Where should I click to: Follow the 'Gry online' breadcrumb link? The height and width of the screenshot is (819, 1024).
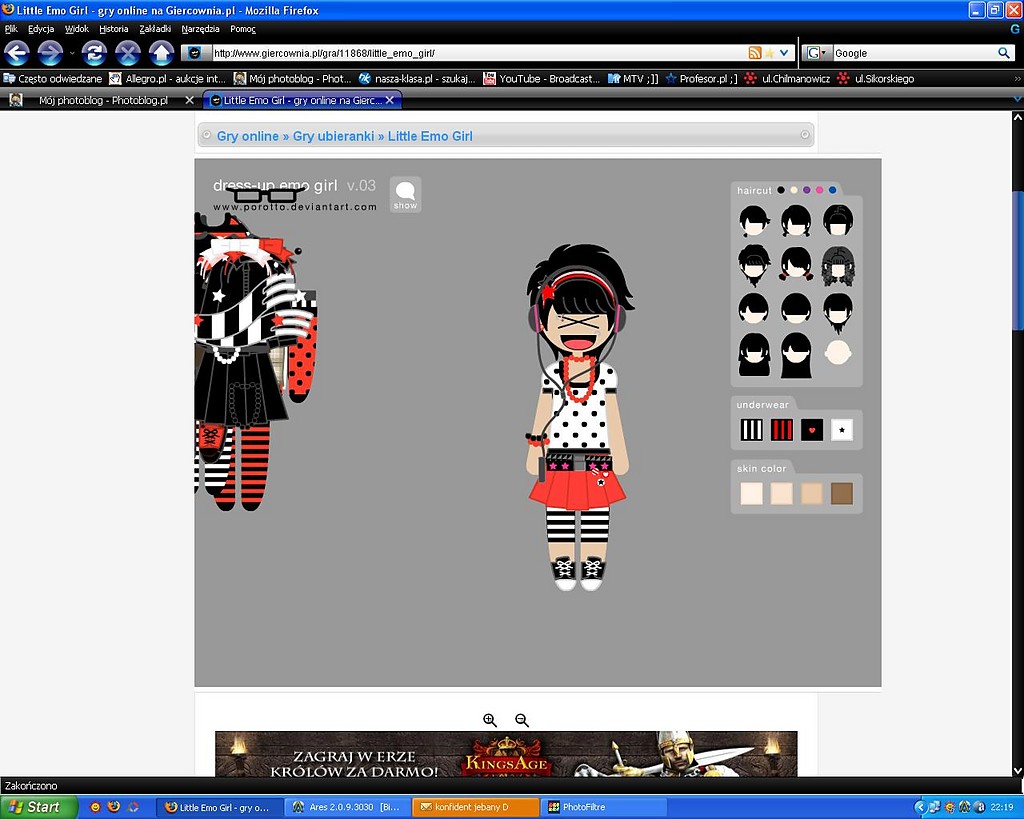click(248, 136)
